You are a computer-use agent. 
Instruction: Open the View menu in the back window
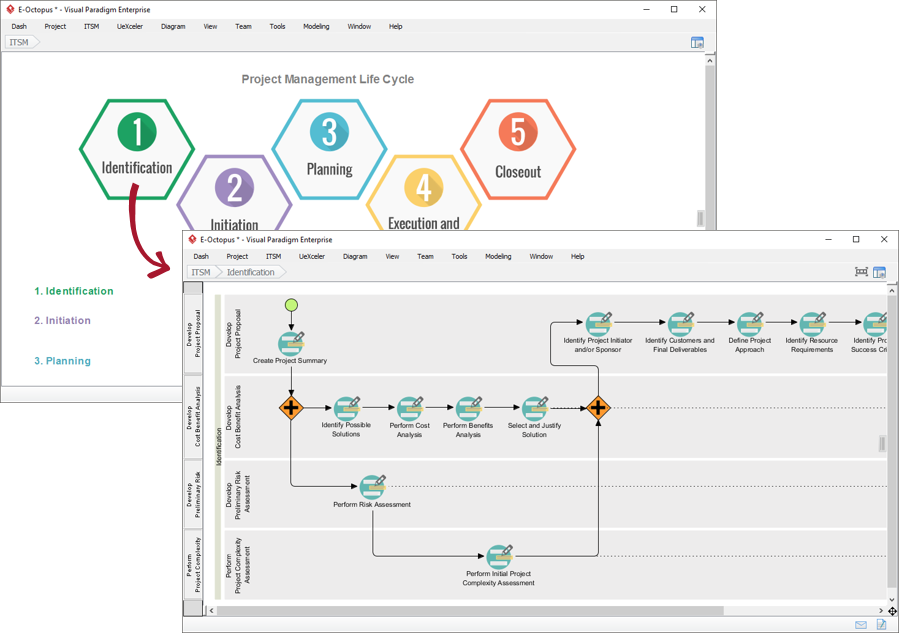[x=210, y=26]
